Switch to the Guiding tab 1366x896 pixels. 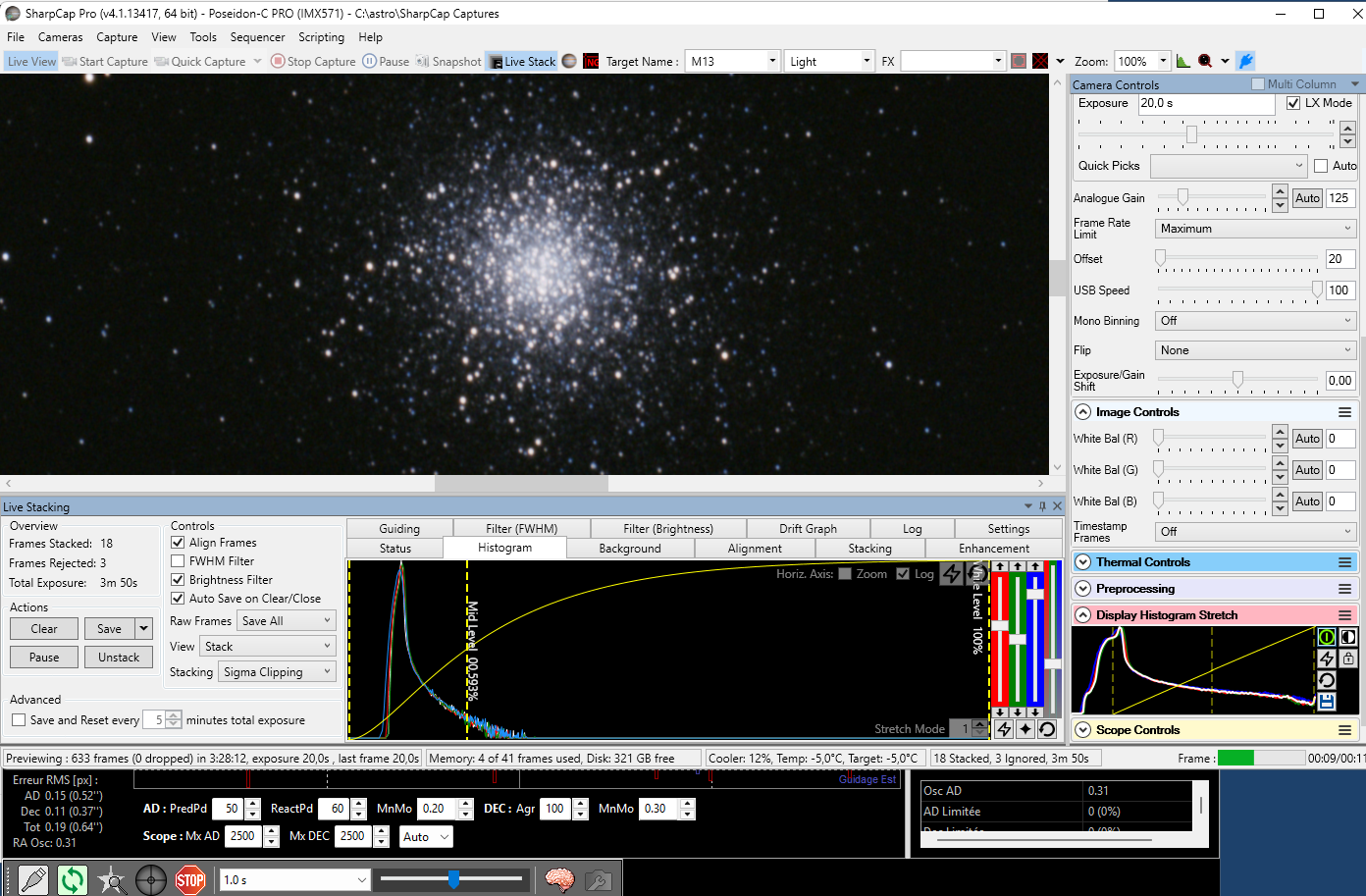coord(399,528)
